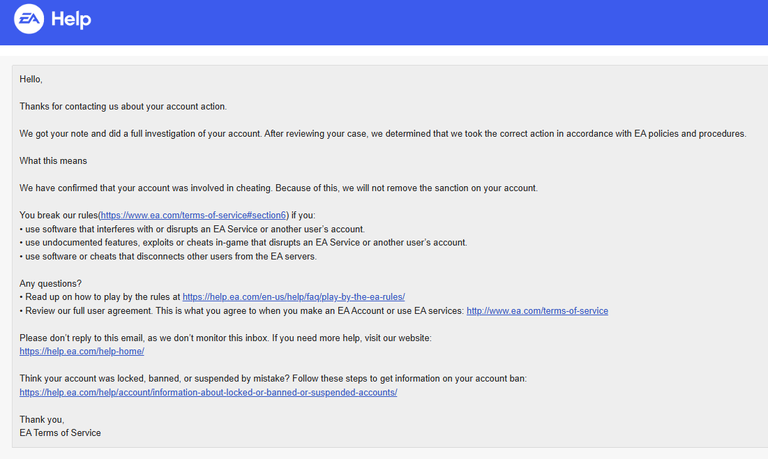Screen dimensions: 768x459
Task: Open the play-by-the-ea-rules FAQ link
Action: pyautogui.click(x=293, y=297)
